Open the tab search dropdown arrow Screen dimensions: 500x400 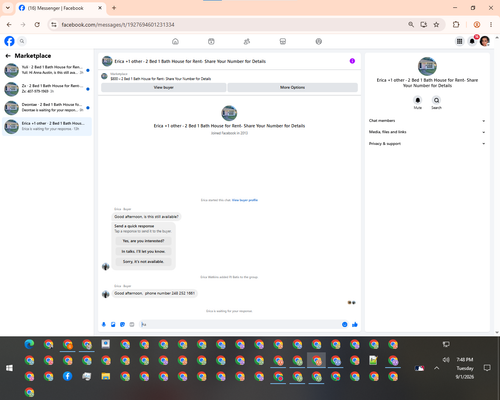click(8, 8)
